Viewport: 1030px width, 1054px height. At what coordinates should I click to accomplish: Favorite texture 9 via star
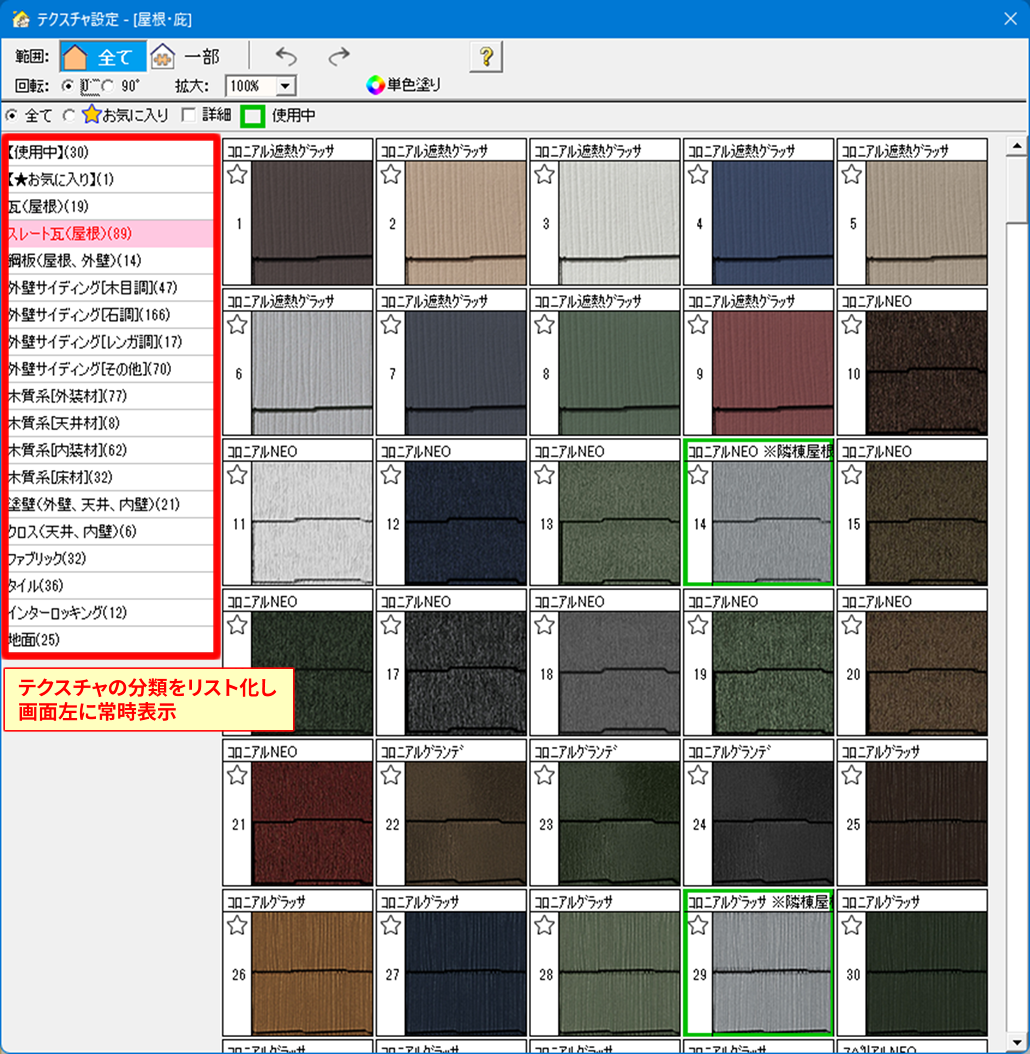tap(698, 325)
